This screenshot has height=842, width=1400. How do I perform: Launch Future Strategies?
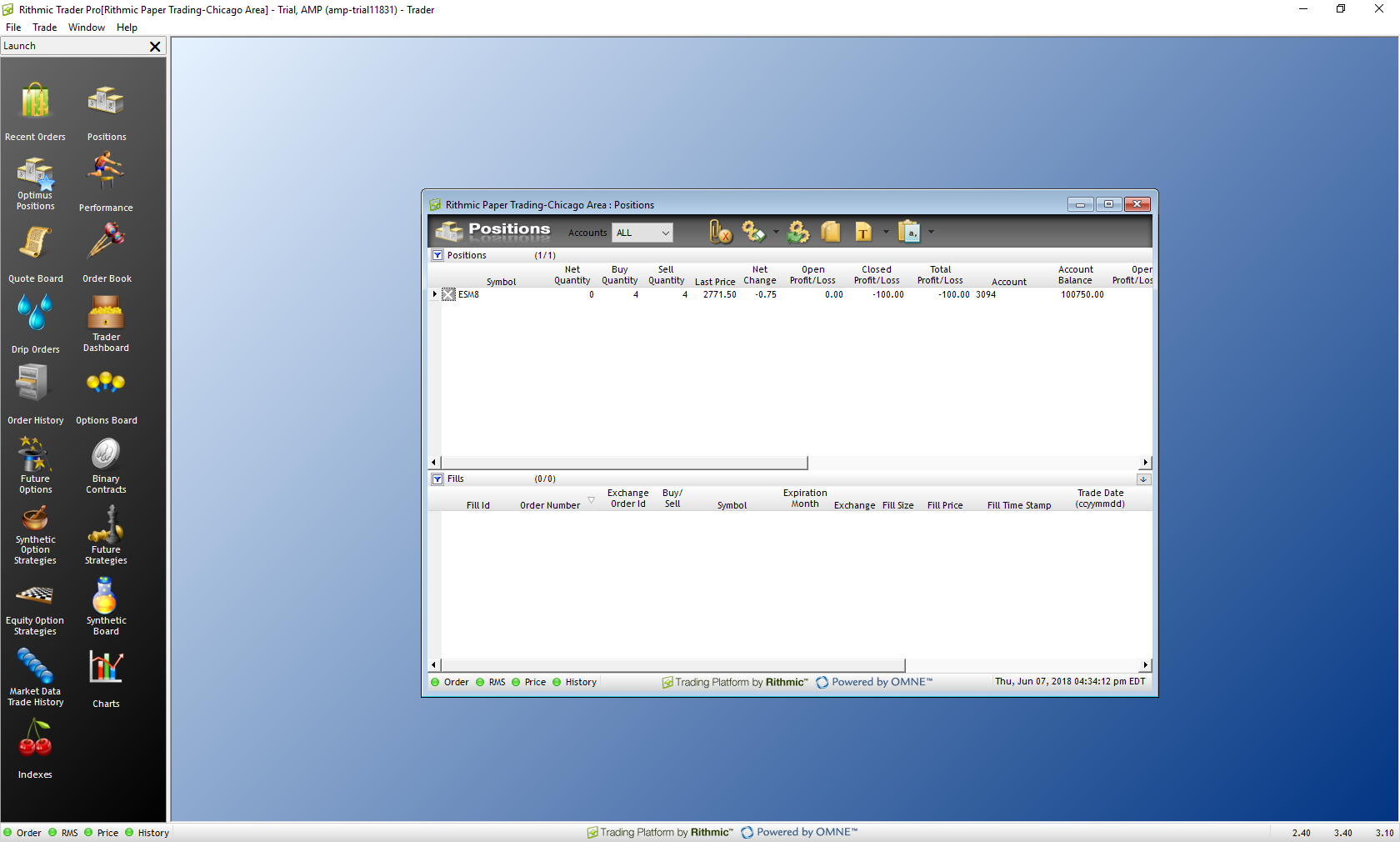(x=106, y=536)
